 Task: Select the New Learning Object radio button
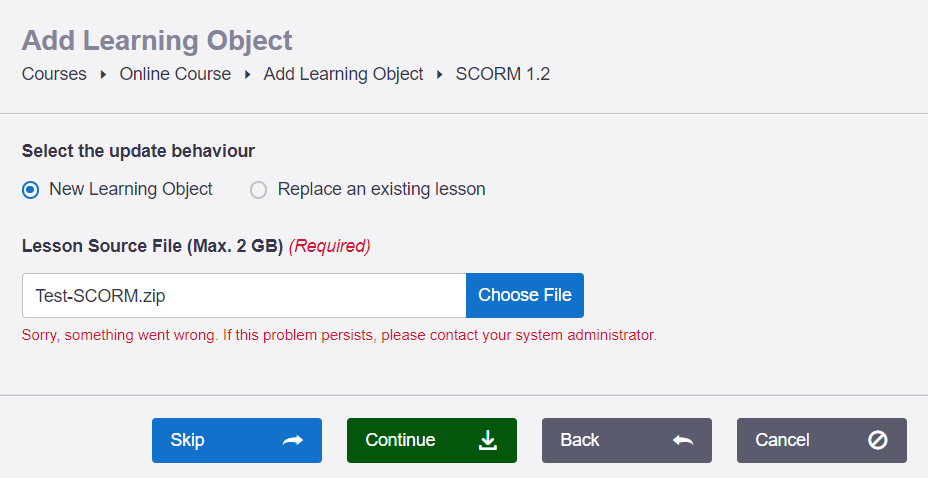tap(31, 190)
